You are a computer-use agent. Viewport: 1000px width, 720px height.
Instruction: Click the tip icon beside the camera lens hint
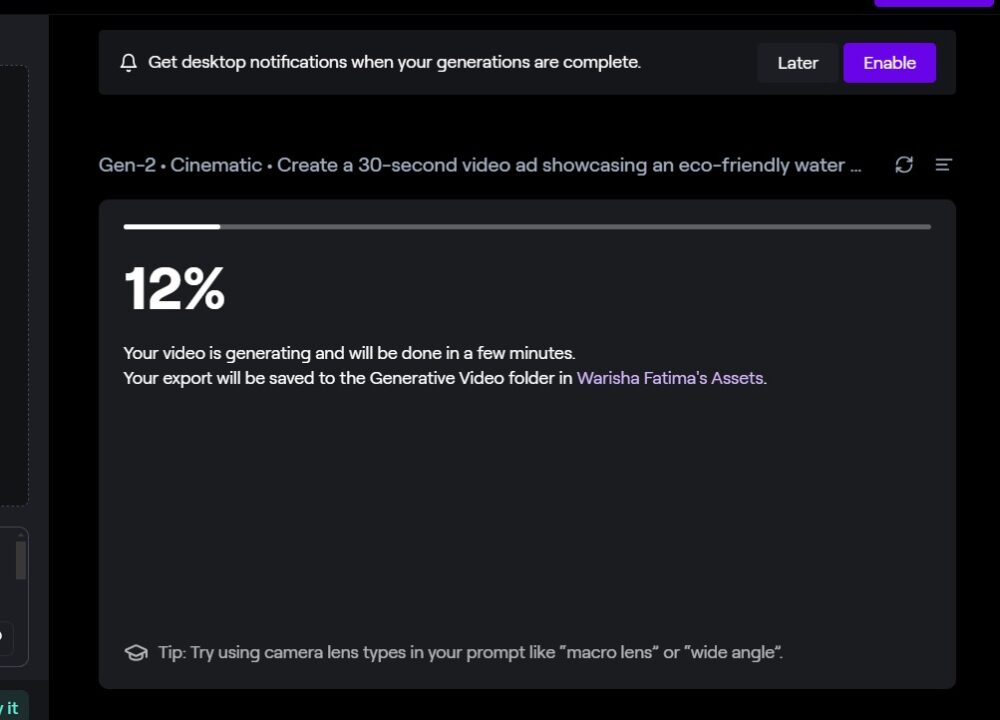pyautogui.click(x=136, y=652)
